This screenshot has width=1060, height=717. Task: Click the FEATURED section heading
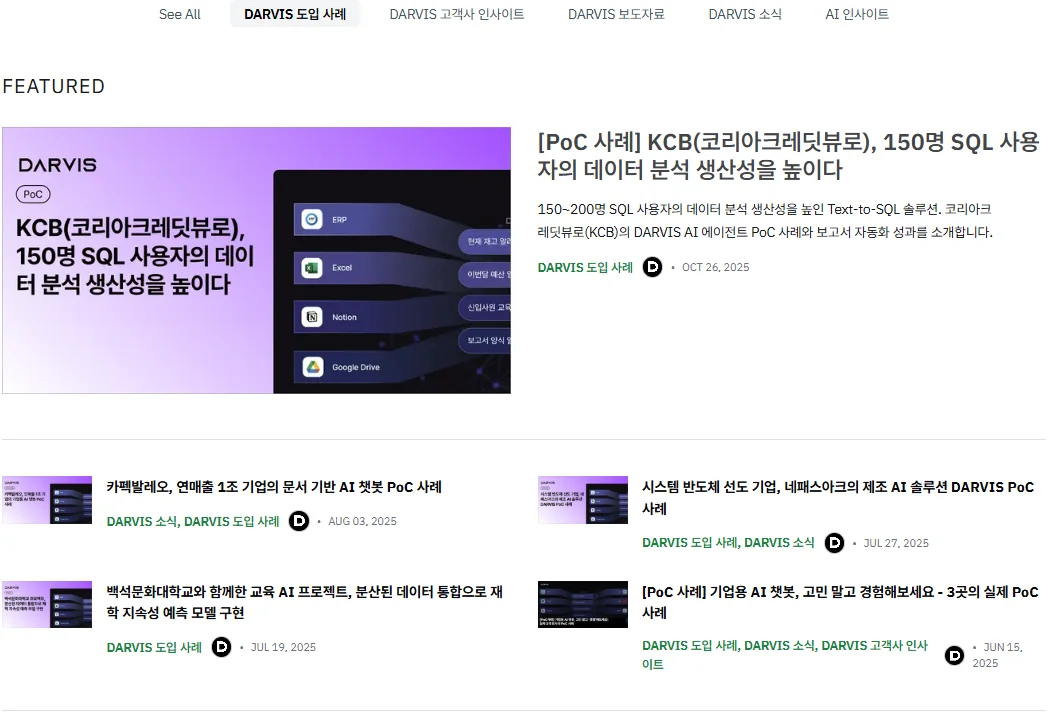(x=53, y=86)
